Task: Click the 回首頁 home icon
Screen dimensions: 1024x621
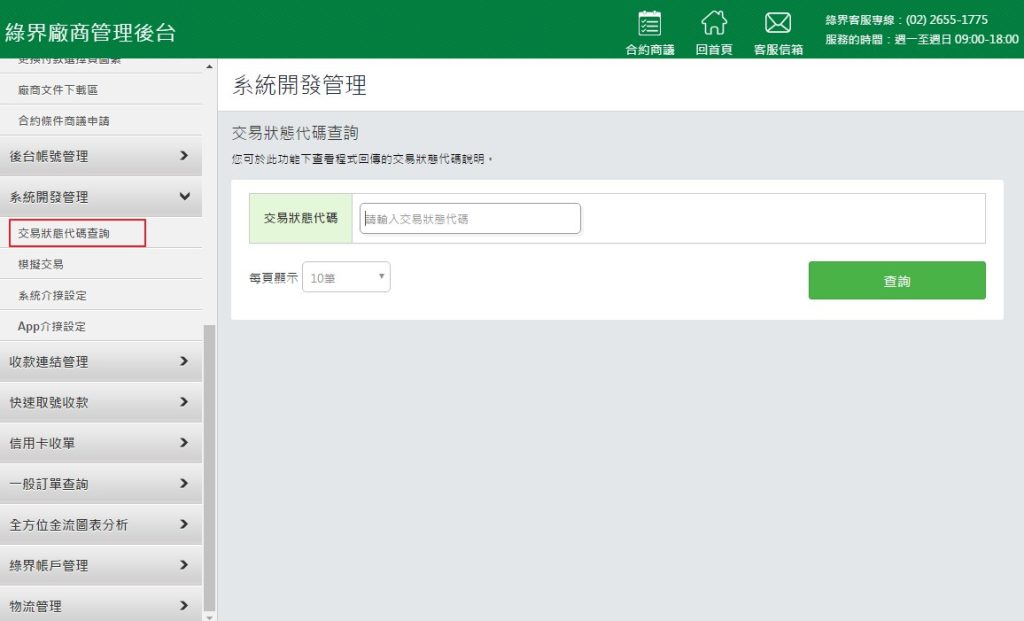Action: (x=714, y=30)
